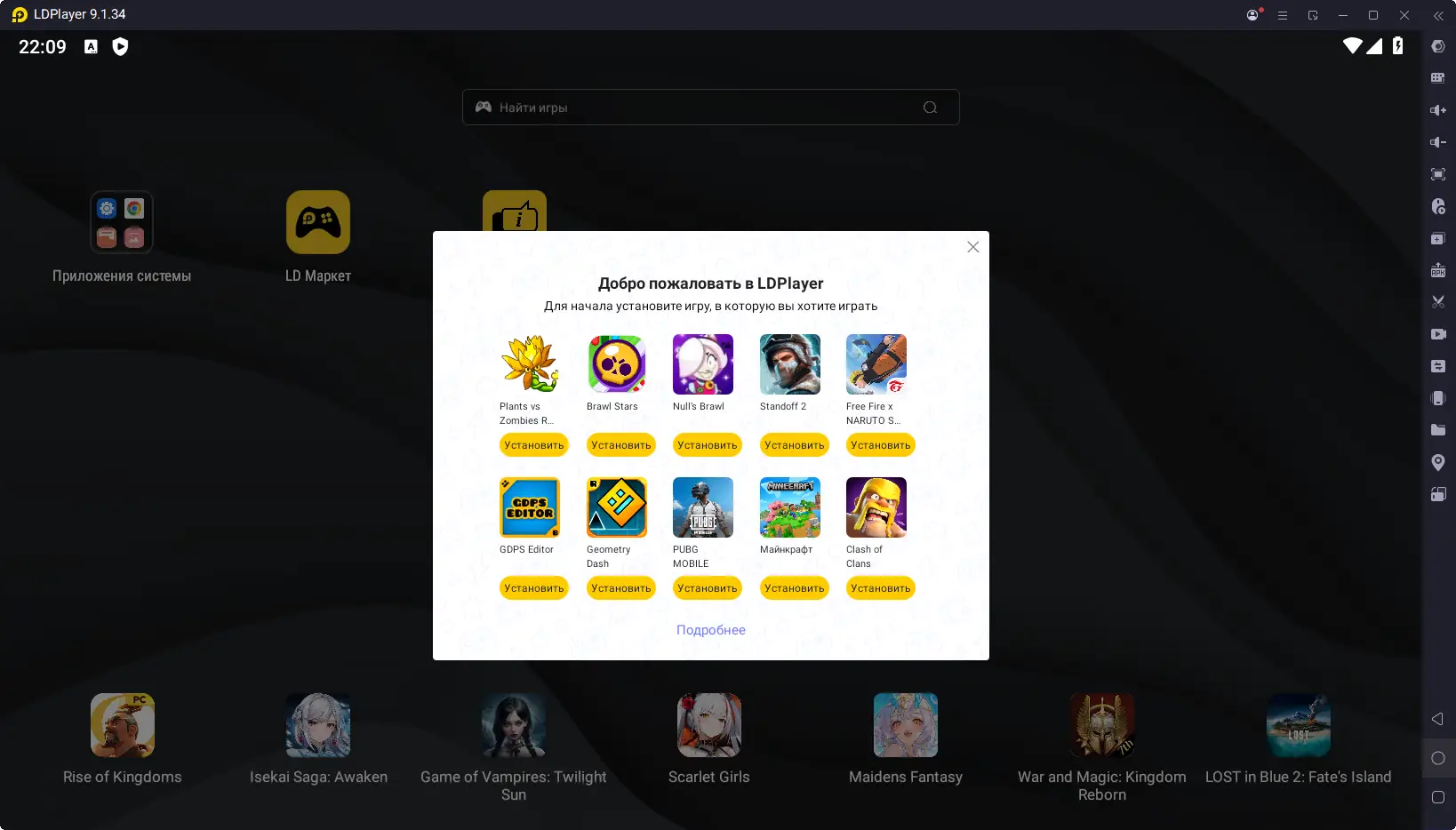Select the Brawl Stars game icon
The image size is (1456, 830).
coord(617,364)
